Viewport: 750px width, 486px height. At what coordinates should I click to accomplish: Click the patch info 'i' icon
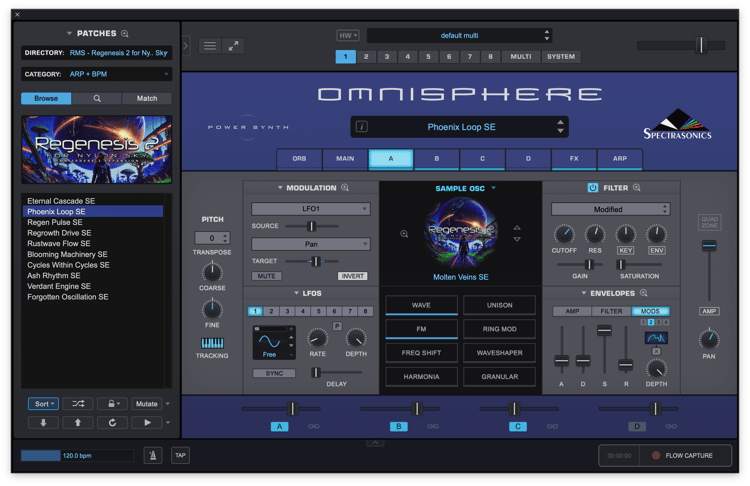click(362, 127)
